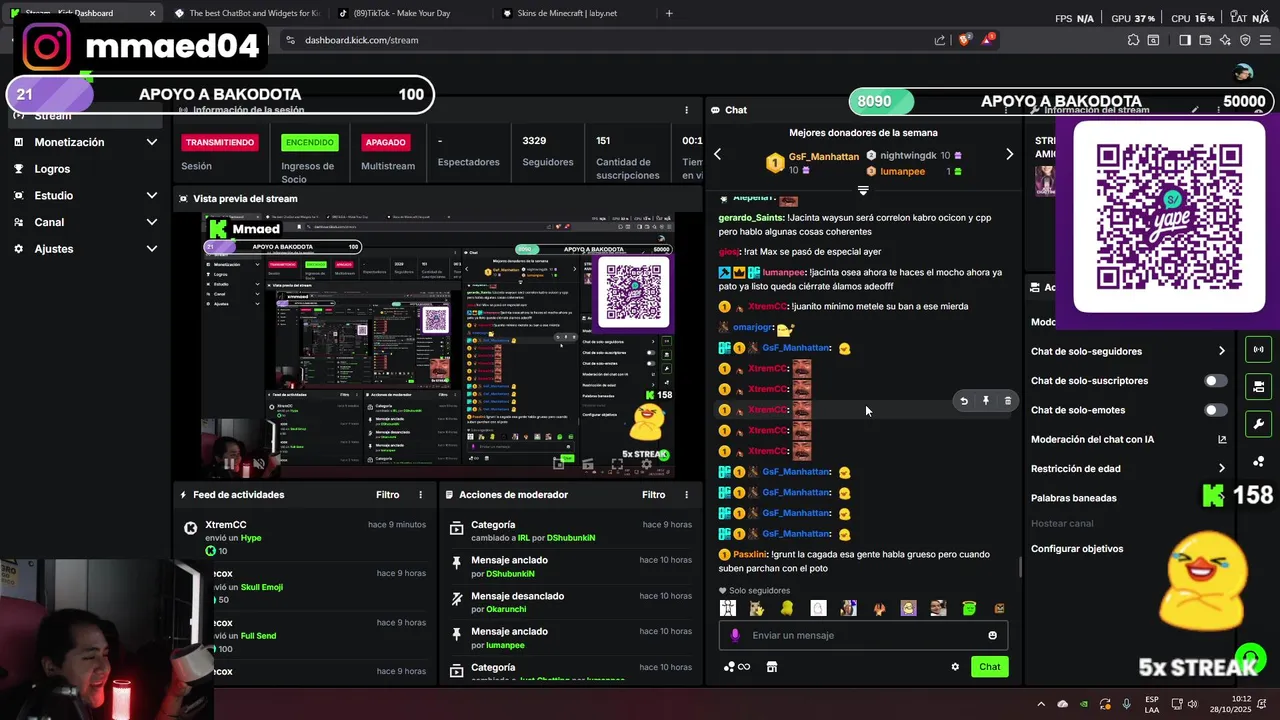The image size is (1280, 720).
Task: Open the Brave Shields icon
Action: click(964, 40)
